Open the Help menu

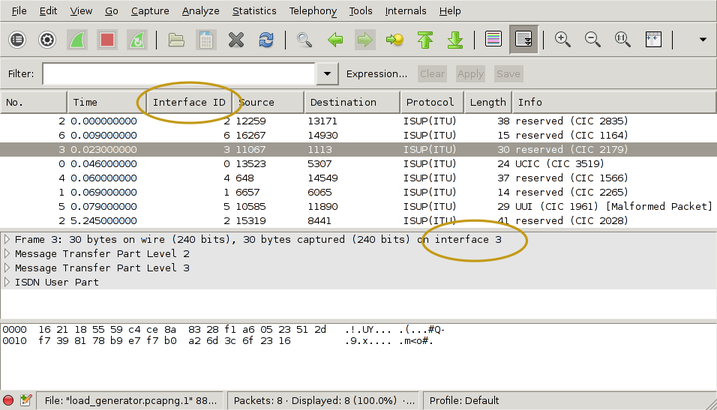[x=450, y=11]
